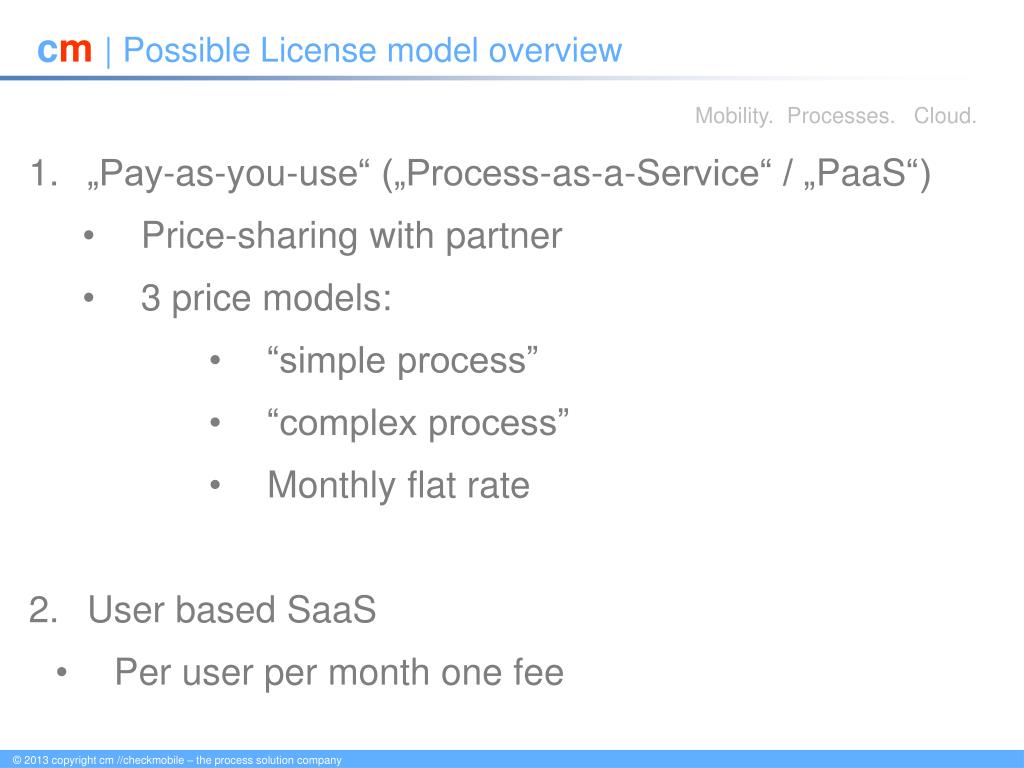The image size is (1024, 768).
Task: Select the 'complex process' sub-bullet
Action: 419,423
